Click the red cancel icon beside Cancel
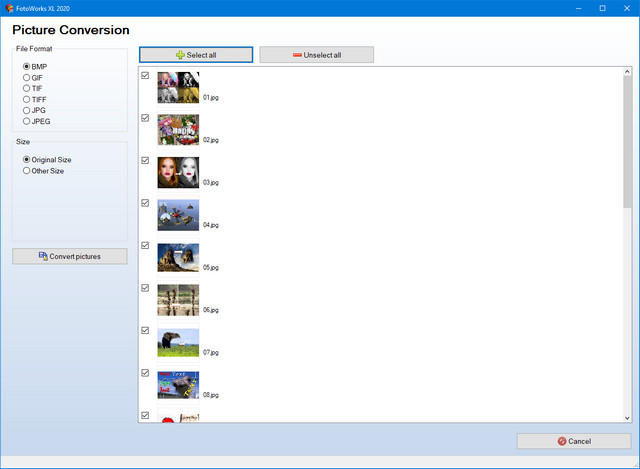This screenshot has height=469, width=640. click(x=562, y=441)
